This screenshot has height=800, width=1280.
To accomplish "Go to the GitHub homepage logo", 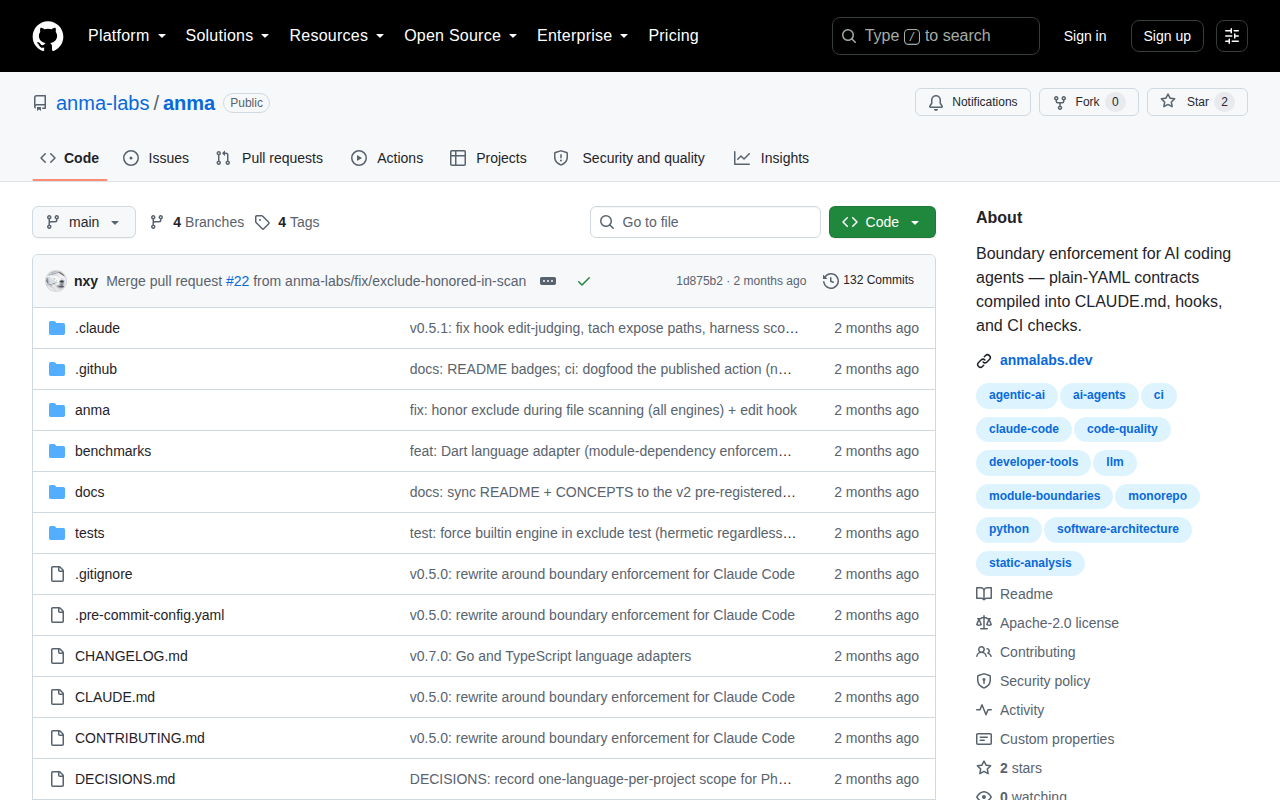I will [x=48, y=36].
